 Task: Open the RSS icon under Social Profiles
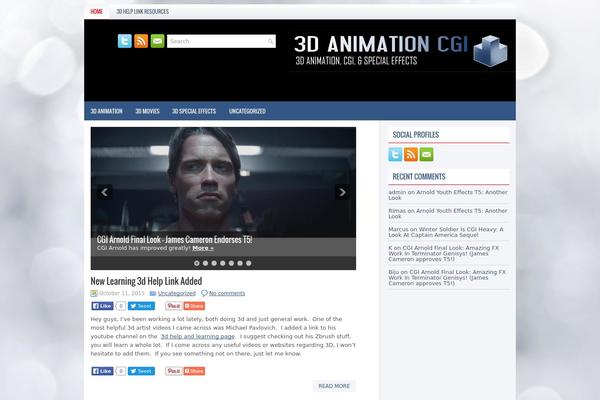411,155
